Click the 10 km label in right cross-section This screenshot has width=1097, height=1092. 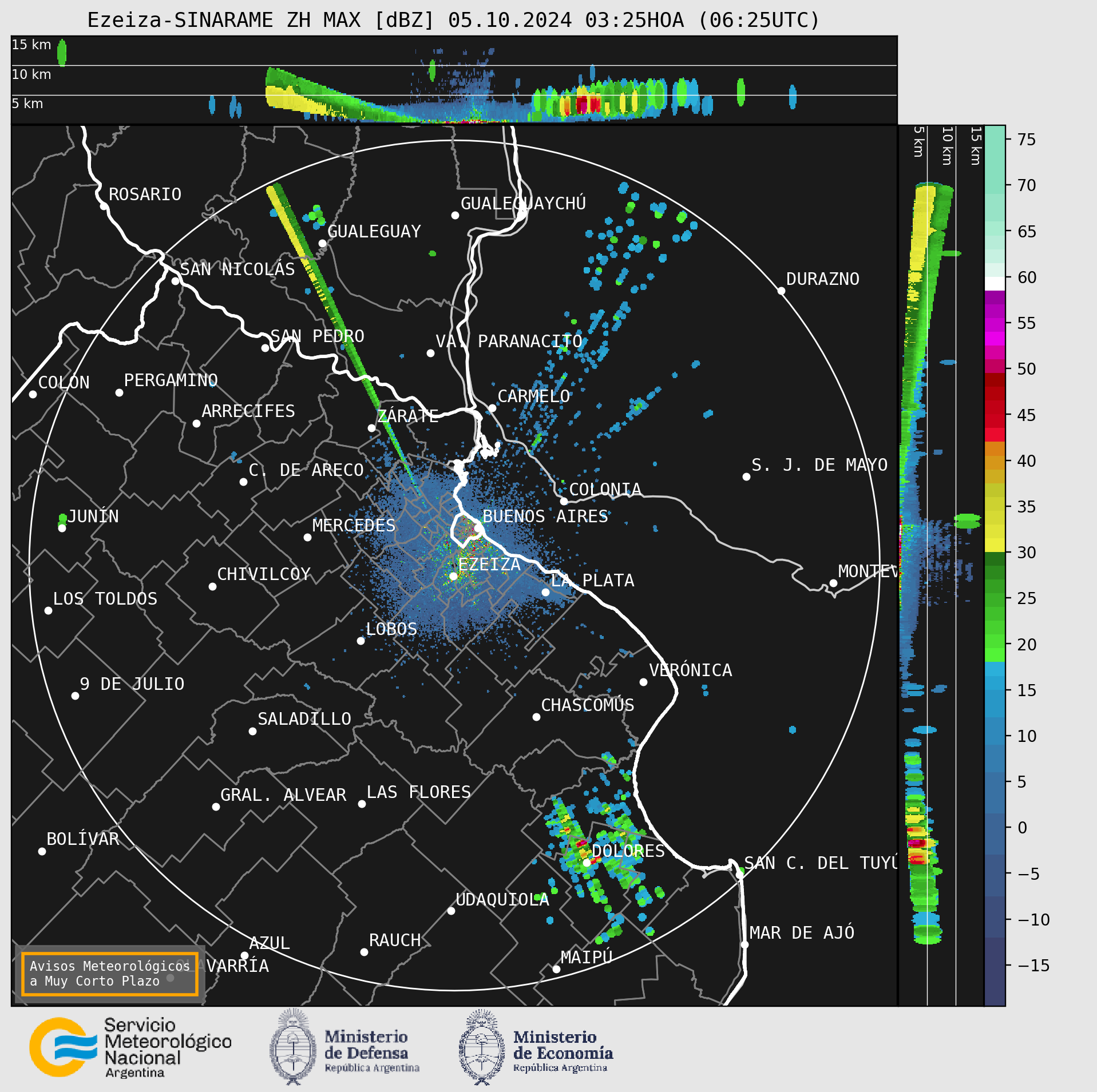pos(947,146)
